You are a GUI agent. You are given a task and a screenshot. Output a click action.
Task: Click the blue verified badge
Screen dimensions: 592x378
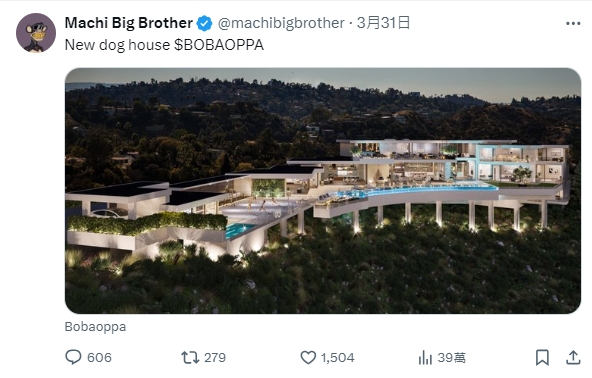coord(205,23)
